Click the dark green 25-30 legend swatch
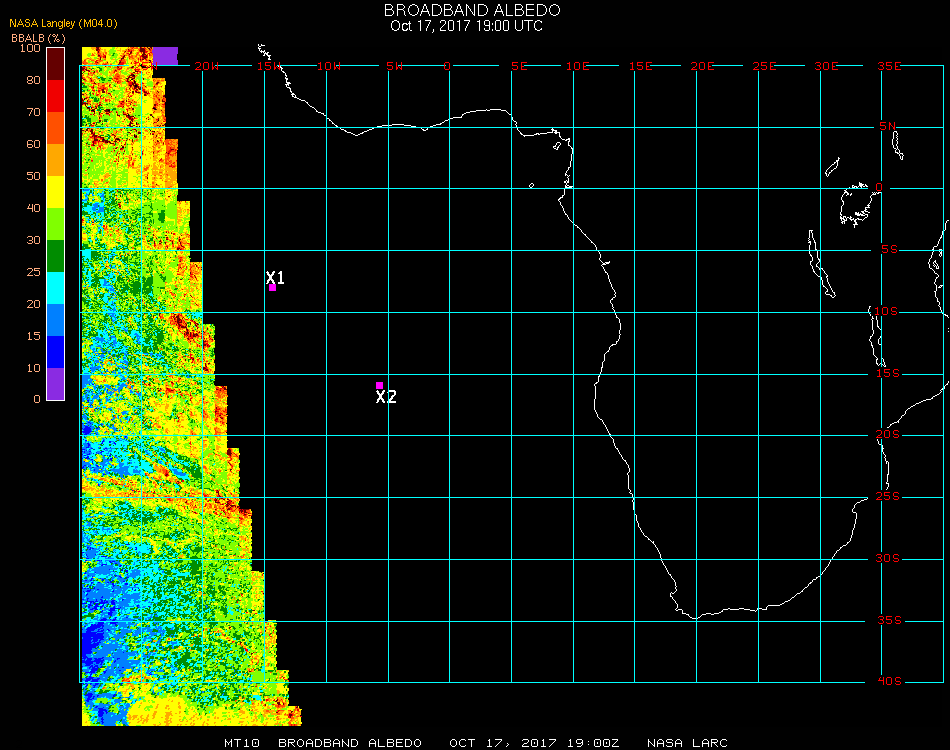This screenshot has width=950, height=750. [x=56, y=256]
